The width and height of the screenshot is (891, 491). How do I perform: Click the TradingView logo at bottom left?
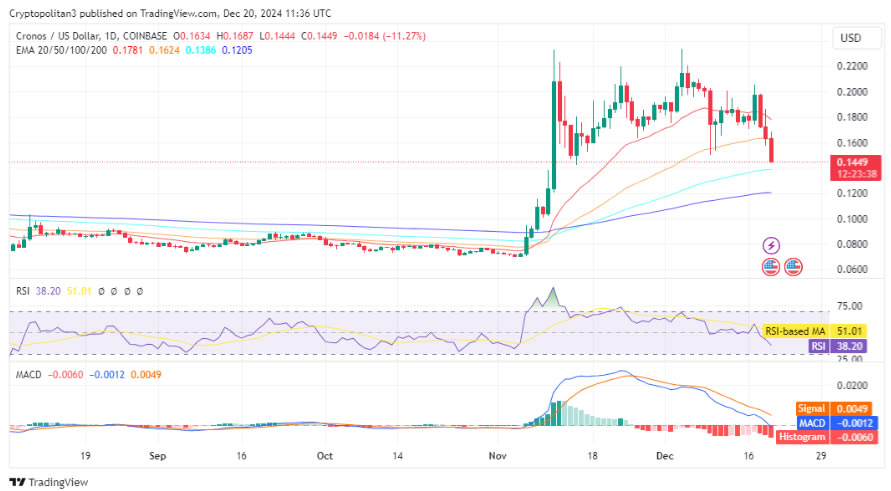[50, 481]
